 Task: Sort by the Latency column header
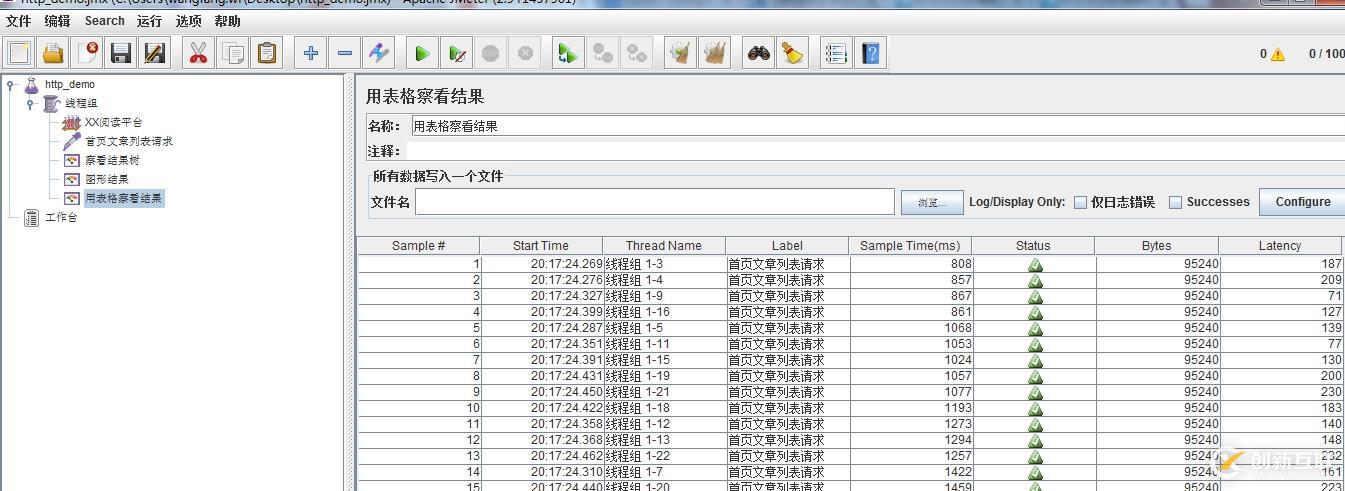1280,245
